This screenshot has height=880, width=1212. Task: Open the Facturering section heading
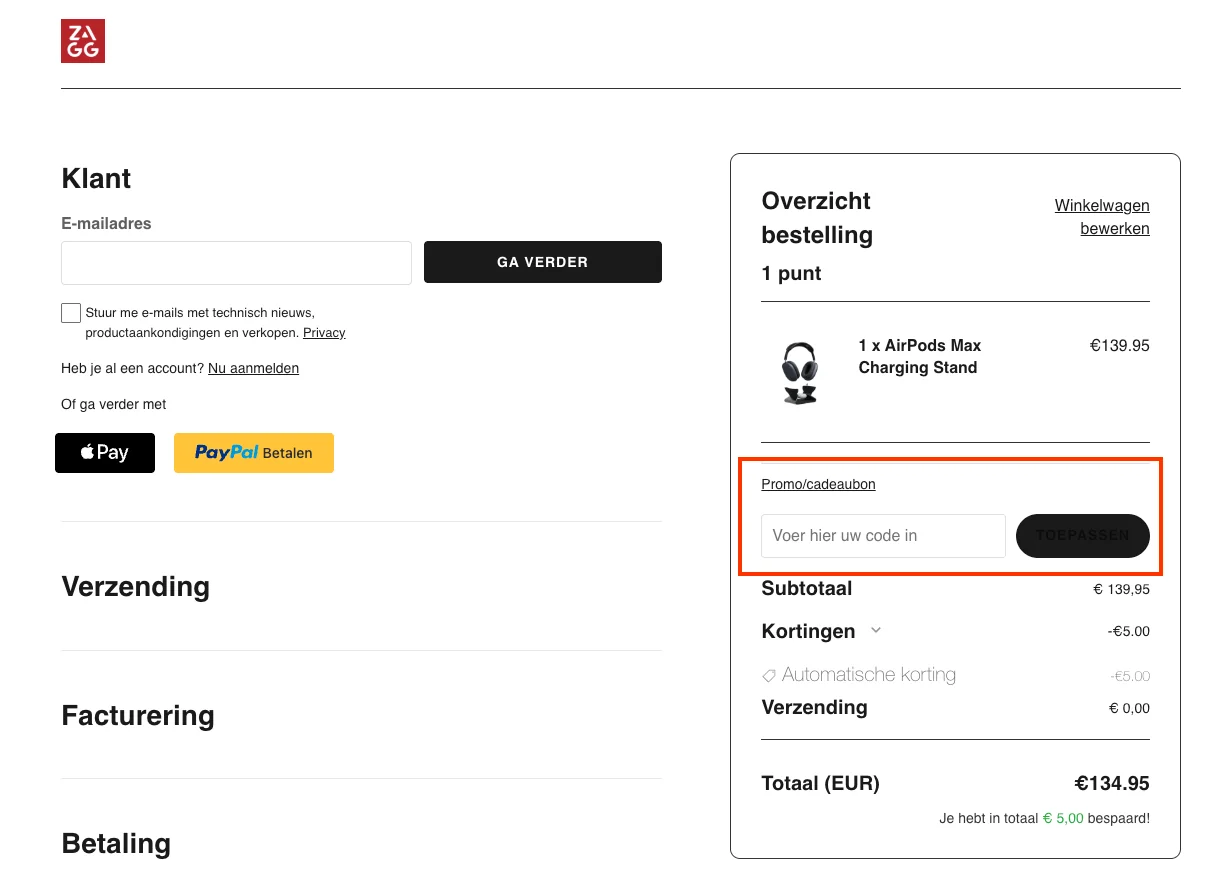pyautogui.click(x=138, y=715)
